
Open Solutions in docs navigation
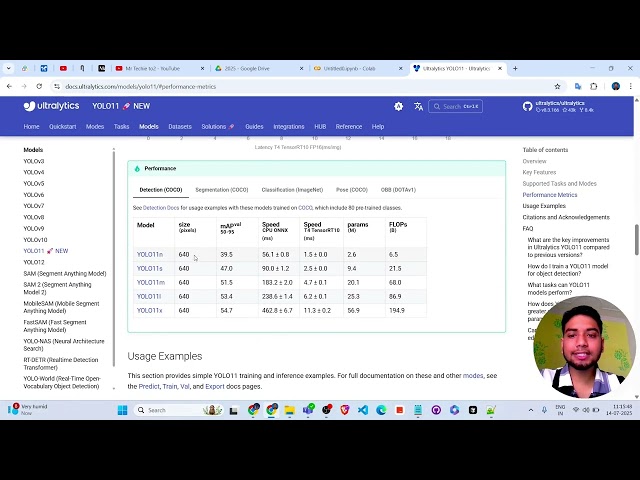pos(218,127)
